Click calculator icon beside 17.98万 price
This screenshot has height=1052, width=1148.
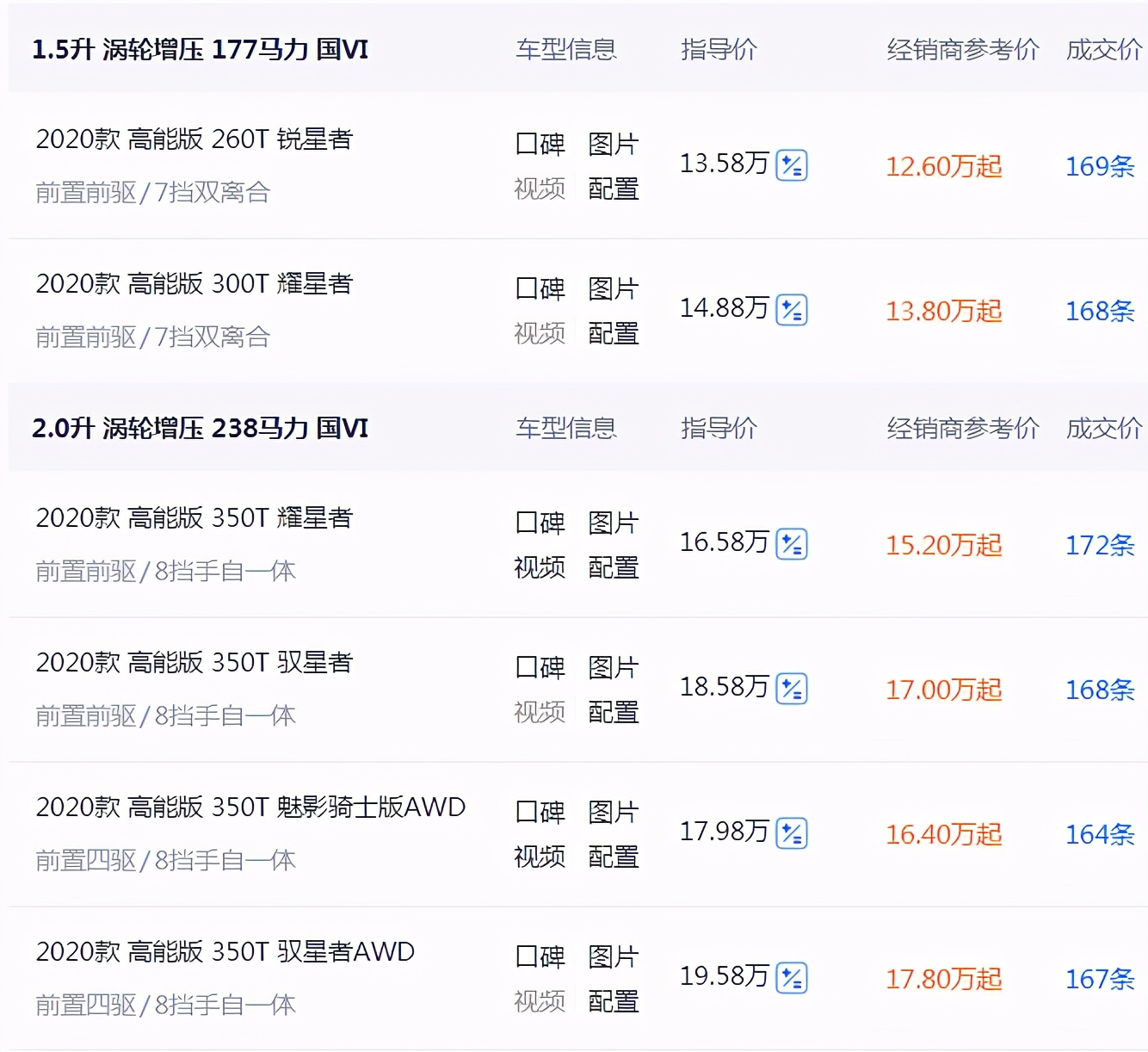click(x=792, y=833)
